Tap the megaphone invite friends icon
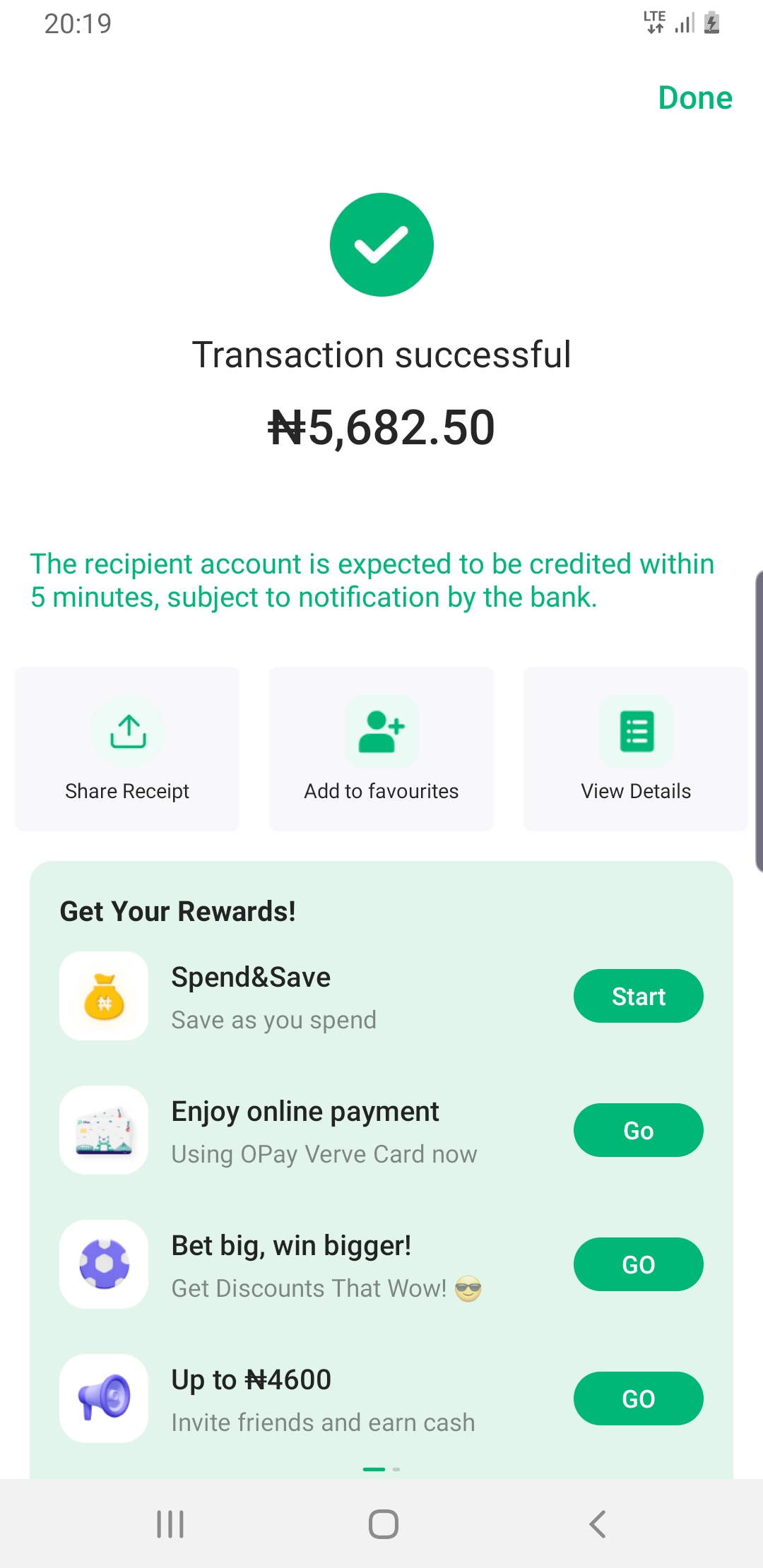 point(105,1398)
